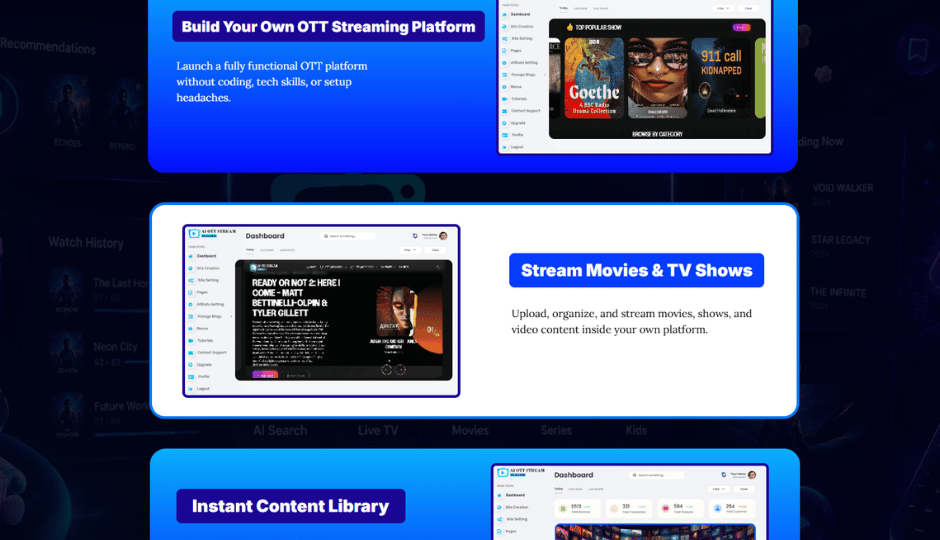The image size is (940, 540).
Task: Select Last Week tab in Instant Content Library card's dashboard
Action: [x=576, y=489]
